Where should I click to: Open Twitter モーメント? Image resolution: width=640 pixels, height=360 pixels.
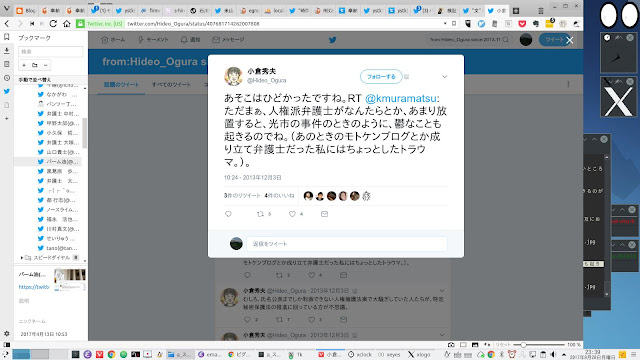coord(153,40)
